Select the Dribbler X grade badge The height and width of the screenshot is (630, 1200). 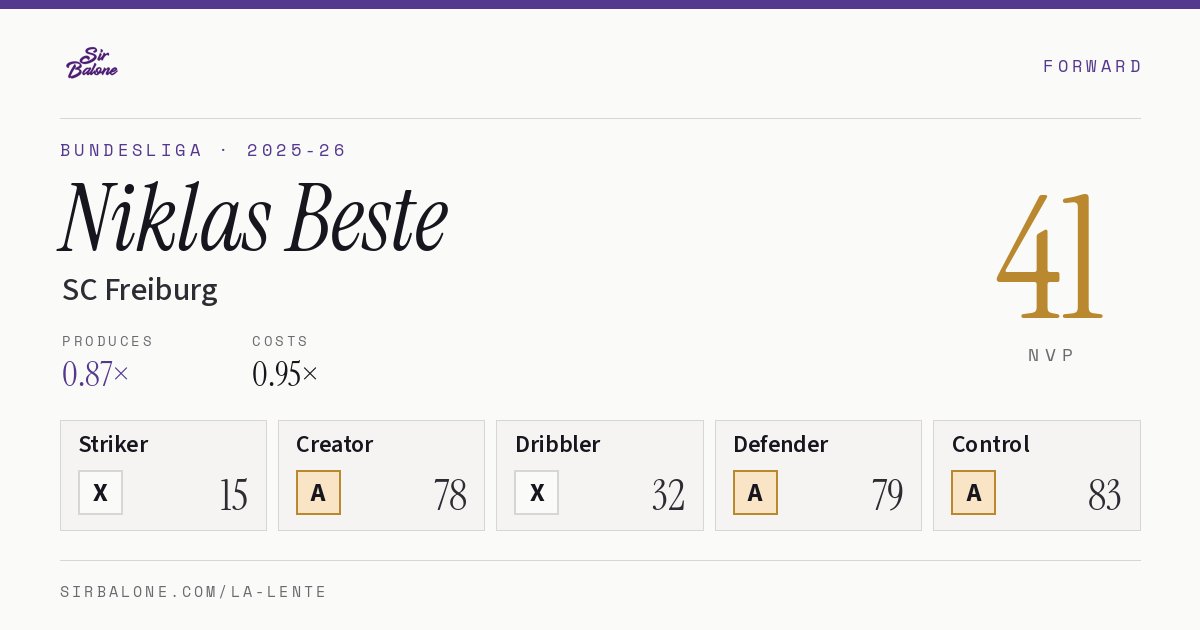537,493
